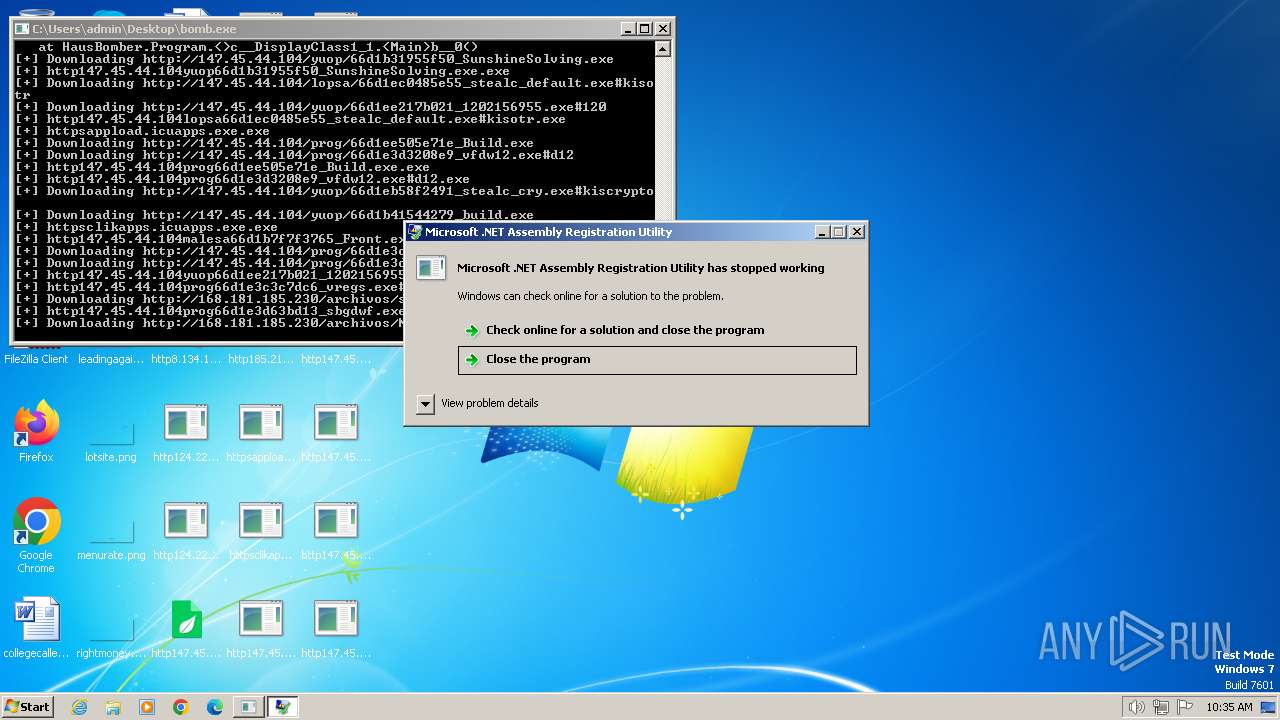Maximize the bomb.exe console window
Viewport: 1280px width, 720px height.
click(x=644, y=29)
